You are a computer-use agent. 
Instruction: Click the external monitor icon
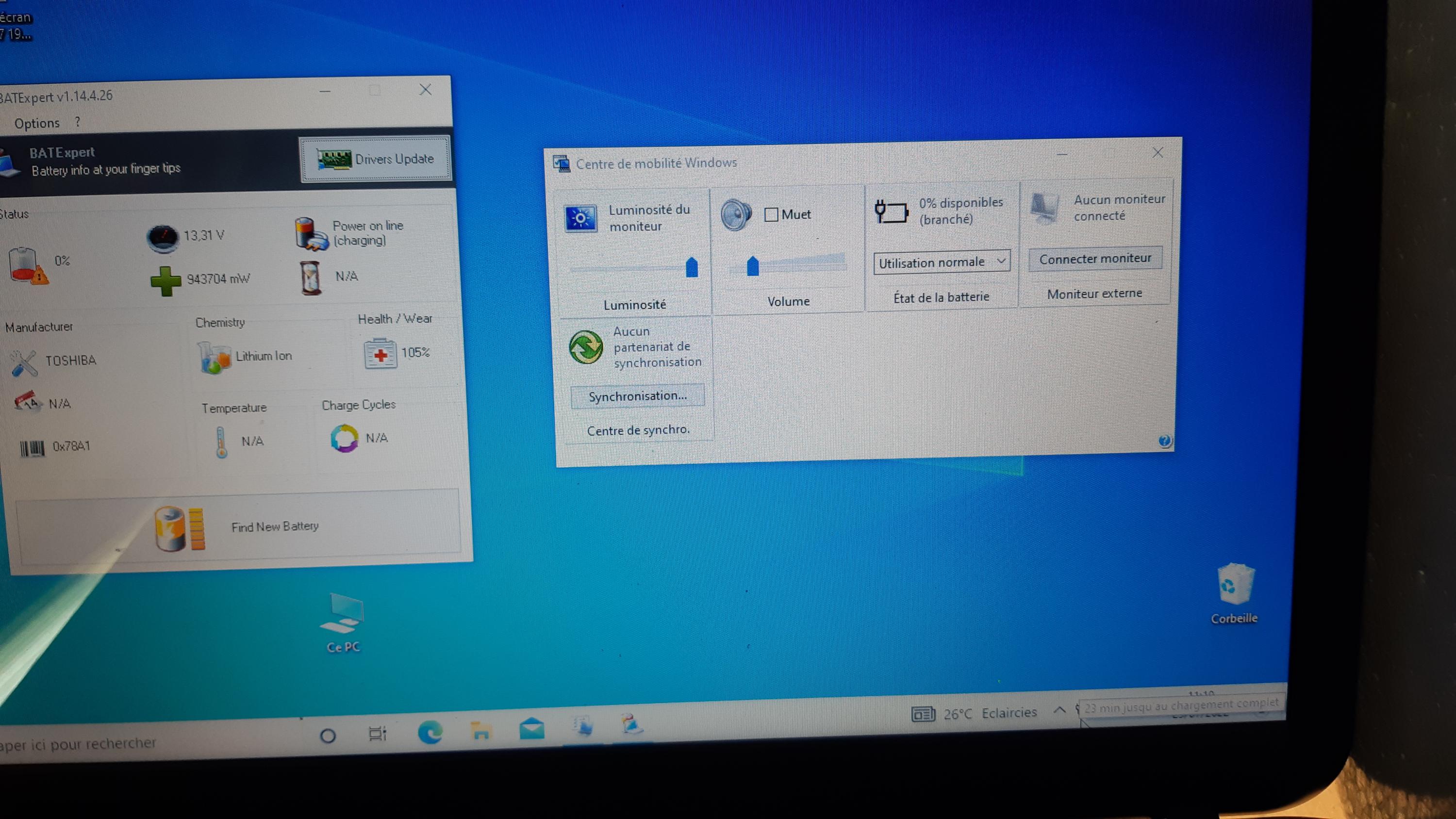point(1044,208)
